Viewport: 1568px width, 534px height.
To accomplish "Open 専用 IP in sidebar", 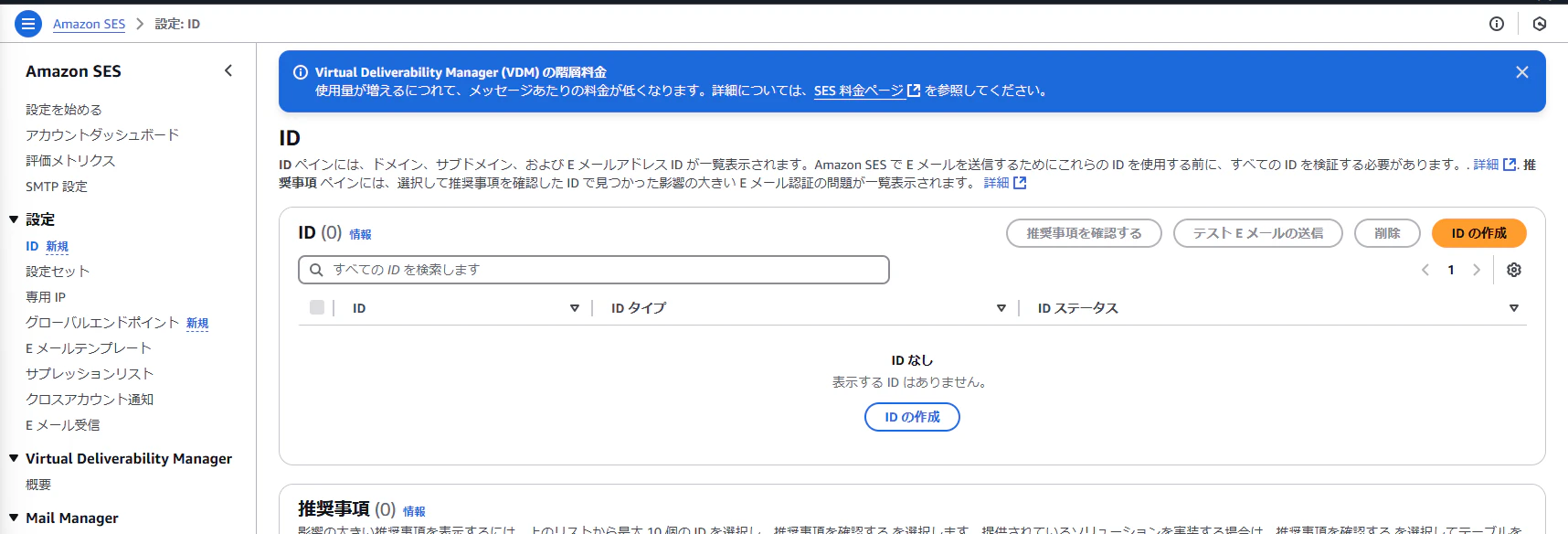I will (x=46, y=297).
